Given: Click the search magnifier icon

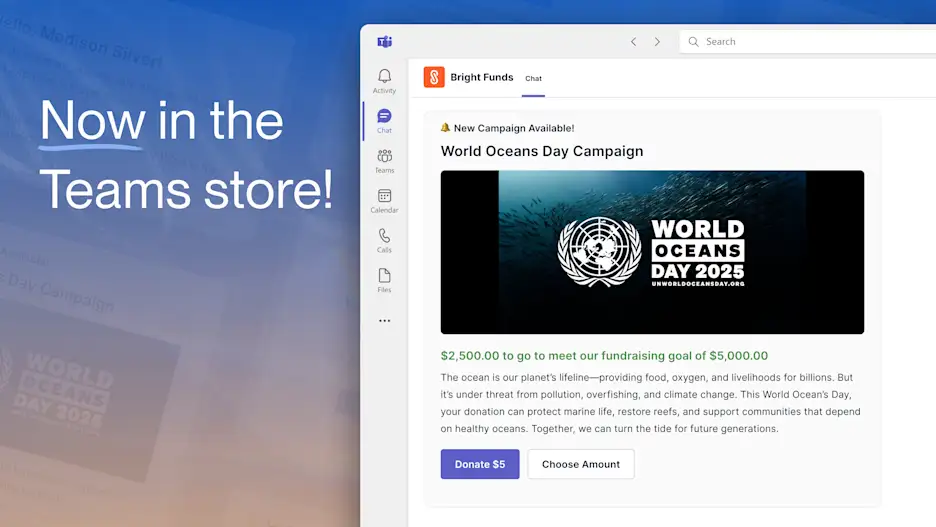Looking at the screenshot, I should 693,42.
